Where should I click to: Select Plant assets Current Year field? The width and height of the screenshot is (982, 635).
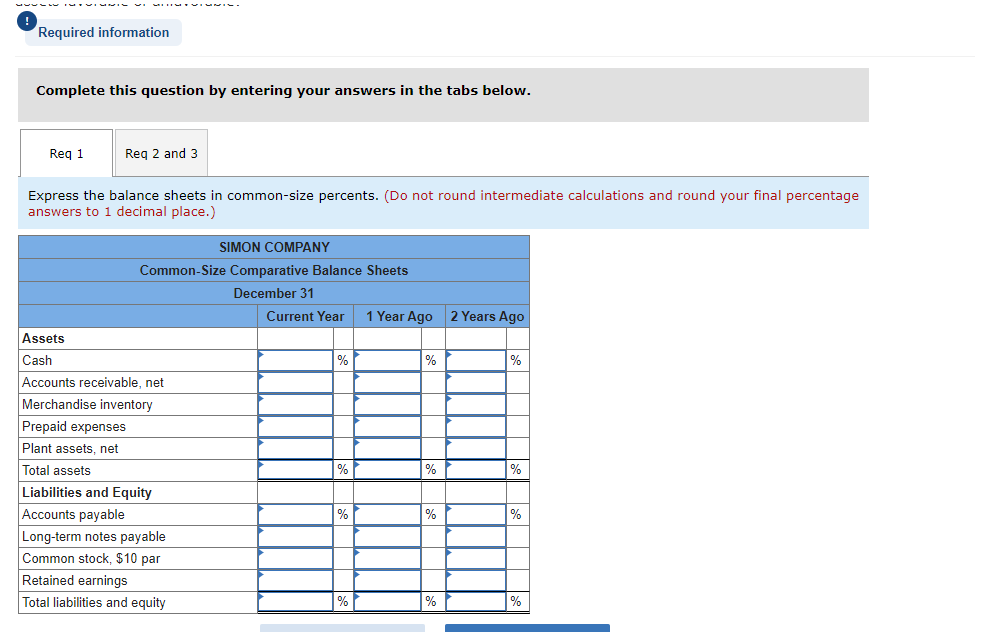tap(296, 448)
